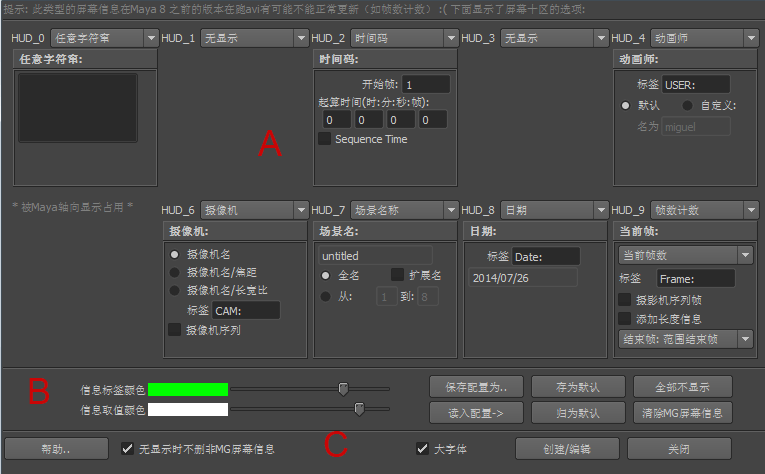Click the Frame: label field
This screenshot has width=765, height=474.
point(696,278)
